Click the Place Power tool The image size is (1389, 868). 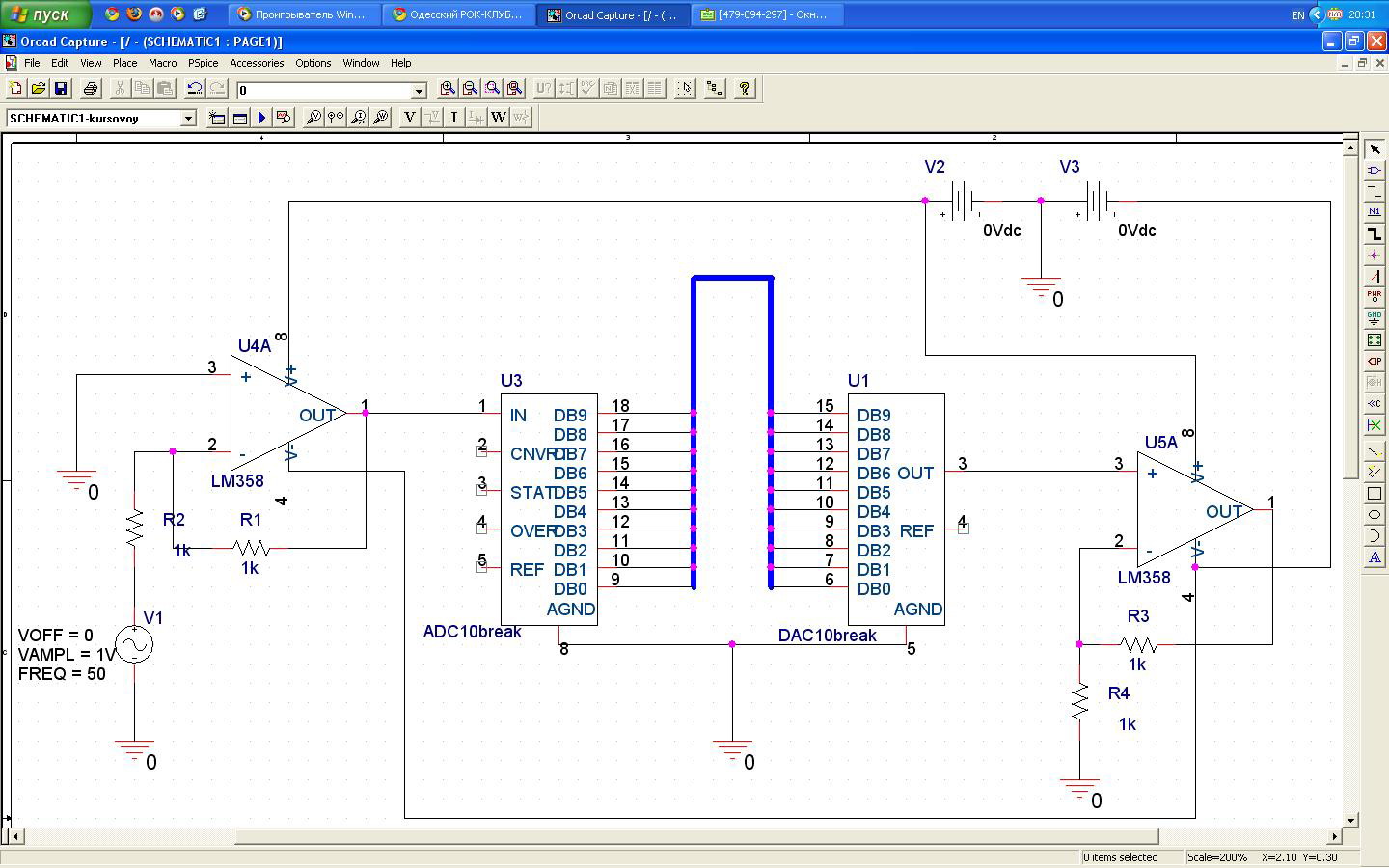pos(1375,297)
